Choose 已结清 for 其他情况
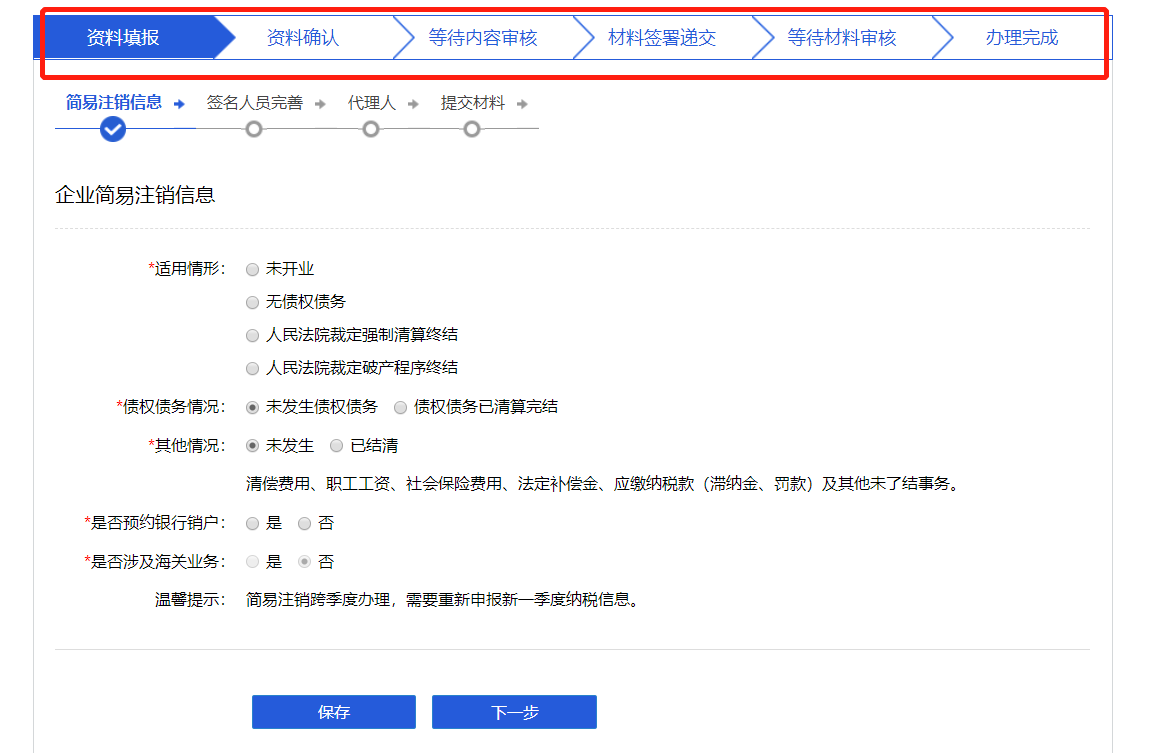Viewport: 1167px width, 753px height. pyautogui.click(x=337, y=446)
